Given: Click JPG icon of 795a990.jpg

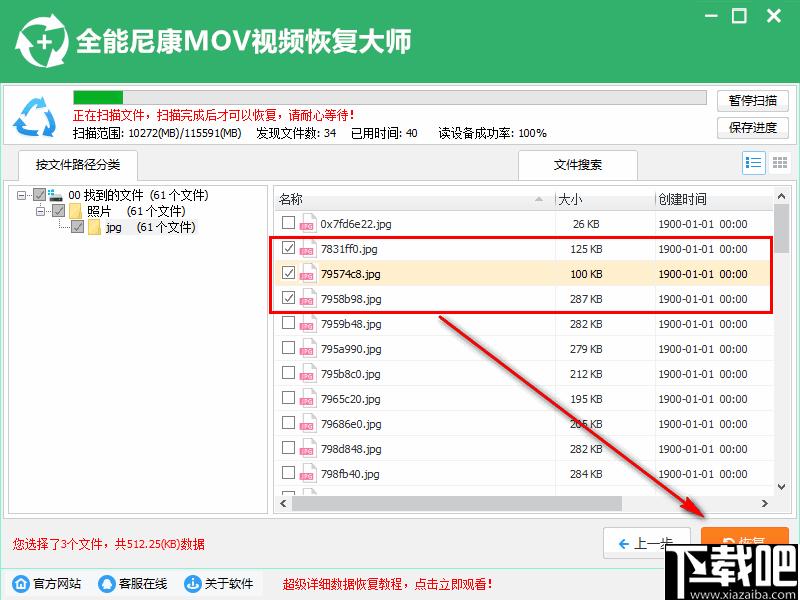Looking at the screenshot, I should coord(307,349).
